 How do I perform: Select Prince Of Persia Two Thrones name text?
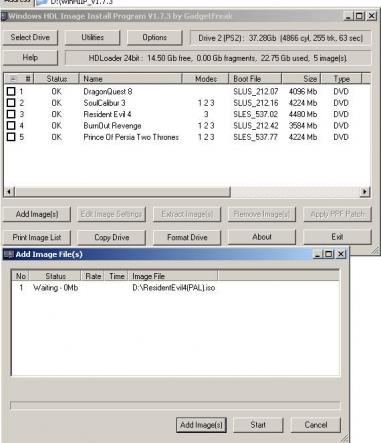click(131, 137)
